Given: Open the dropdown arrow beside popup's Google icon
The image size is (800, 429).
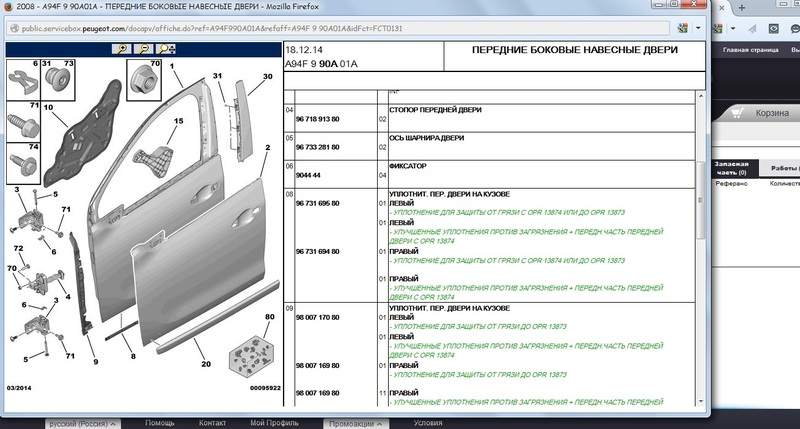Looking at the screenshot, I should pos(697,29).
